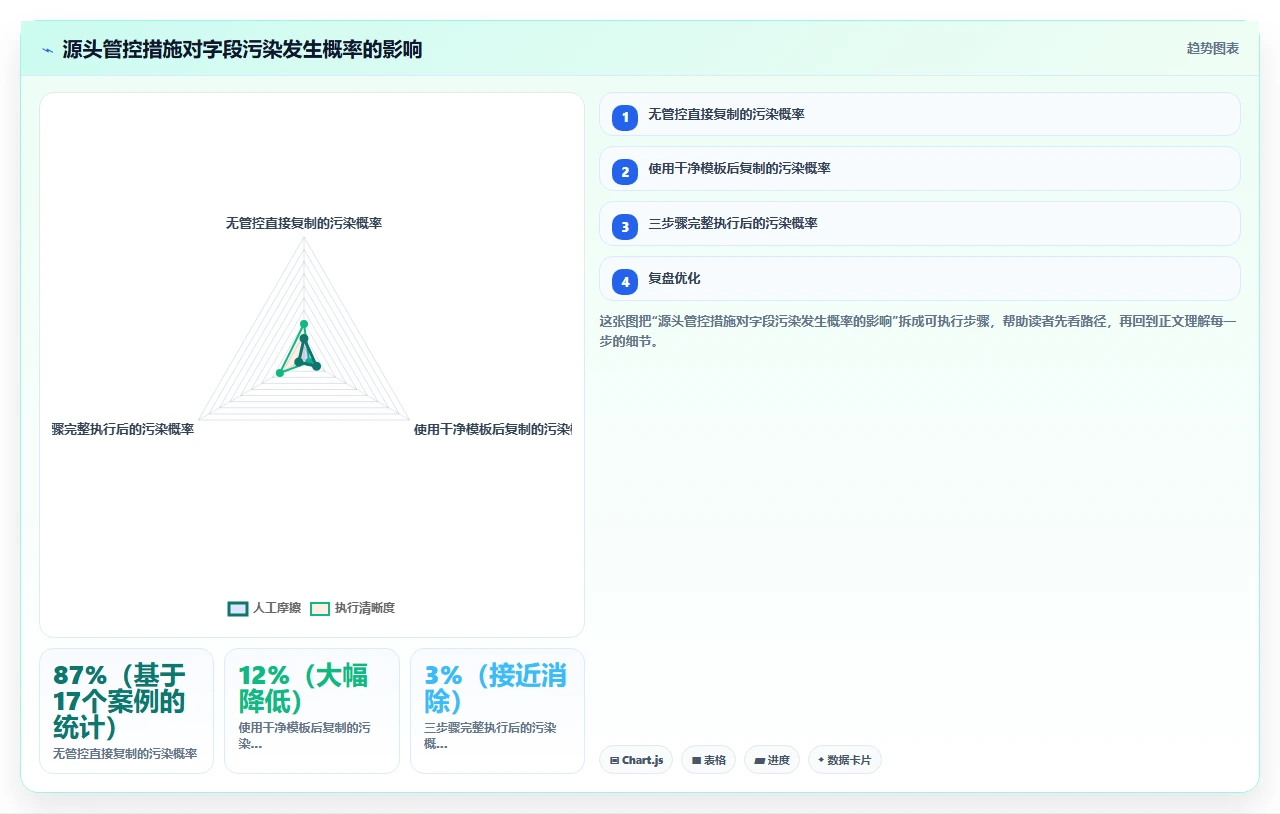This screenshot has height=814, width=1280.
Task: Click the light green bottom-left radar data point
Action: coord(280,373)
